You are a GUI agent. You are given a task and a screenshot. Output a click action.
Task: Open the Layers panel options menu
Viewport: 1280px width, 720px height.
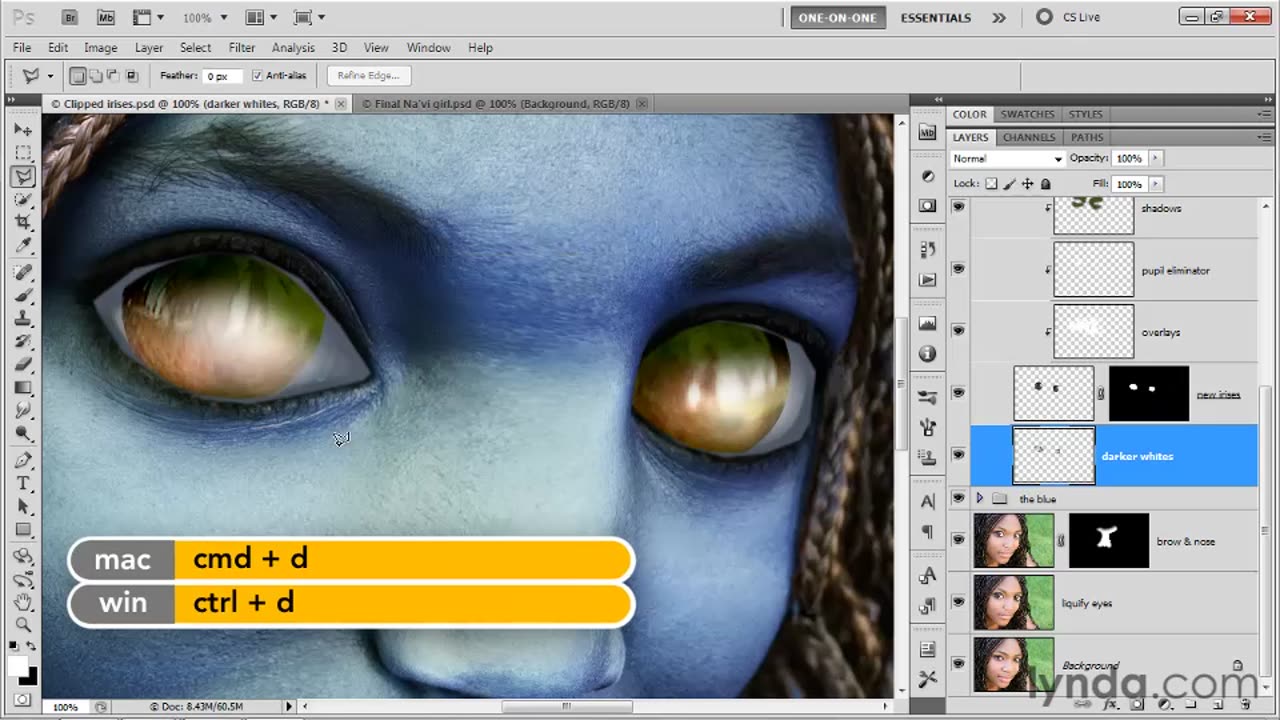click(x=1265, y=137)
